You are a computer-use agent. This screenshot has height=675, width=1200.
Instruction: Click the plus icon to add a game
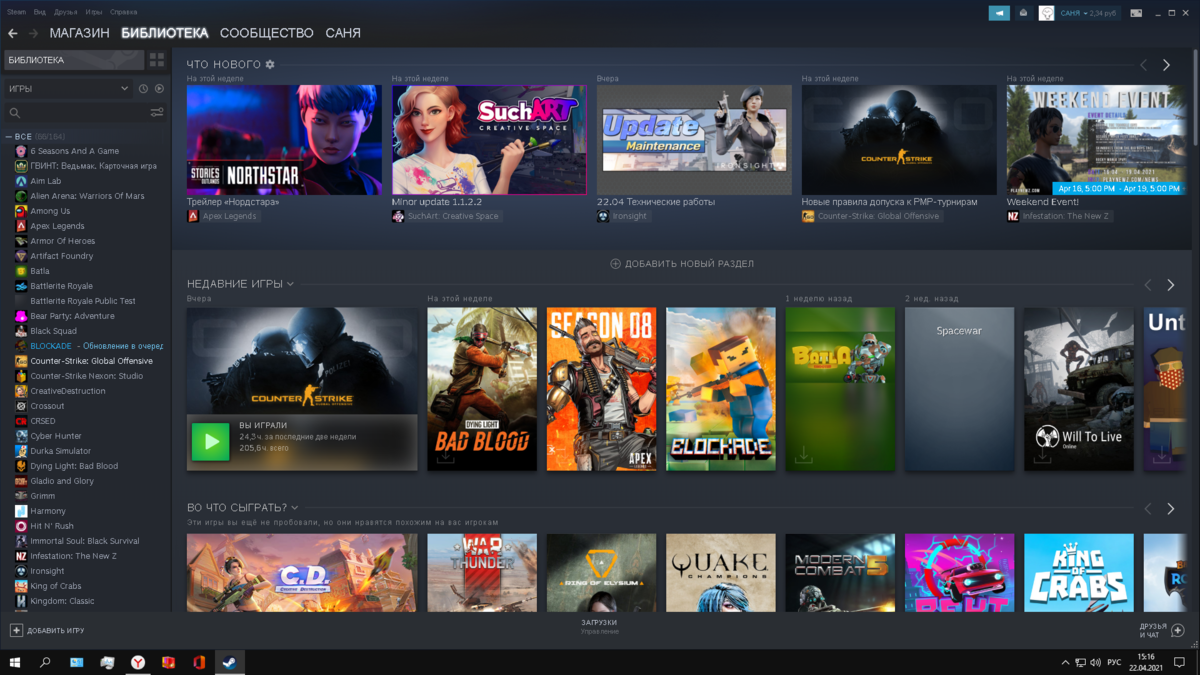pyautogui.click(x=16, y=630)
